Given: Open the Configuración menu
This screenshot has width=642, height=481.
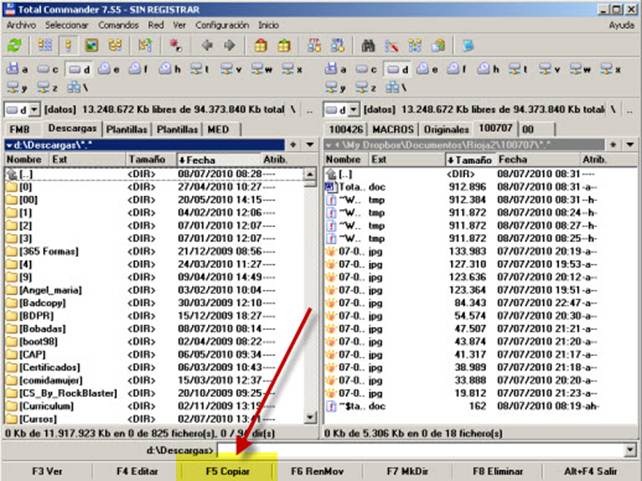Looking at the screenshot, I should [x=222, y=25].
